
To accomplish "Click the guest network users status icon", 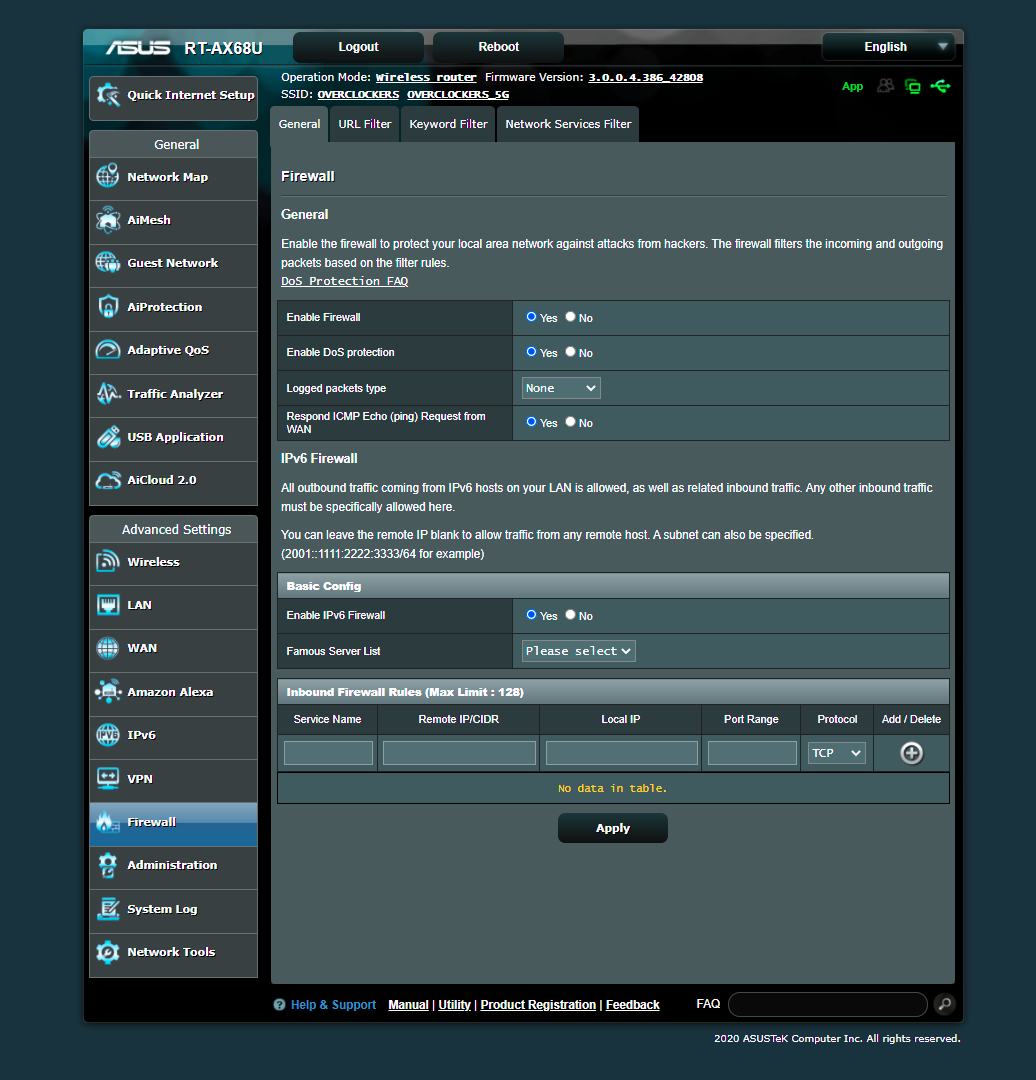I will click(x=885, y=85).
